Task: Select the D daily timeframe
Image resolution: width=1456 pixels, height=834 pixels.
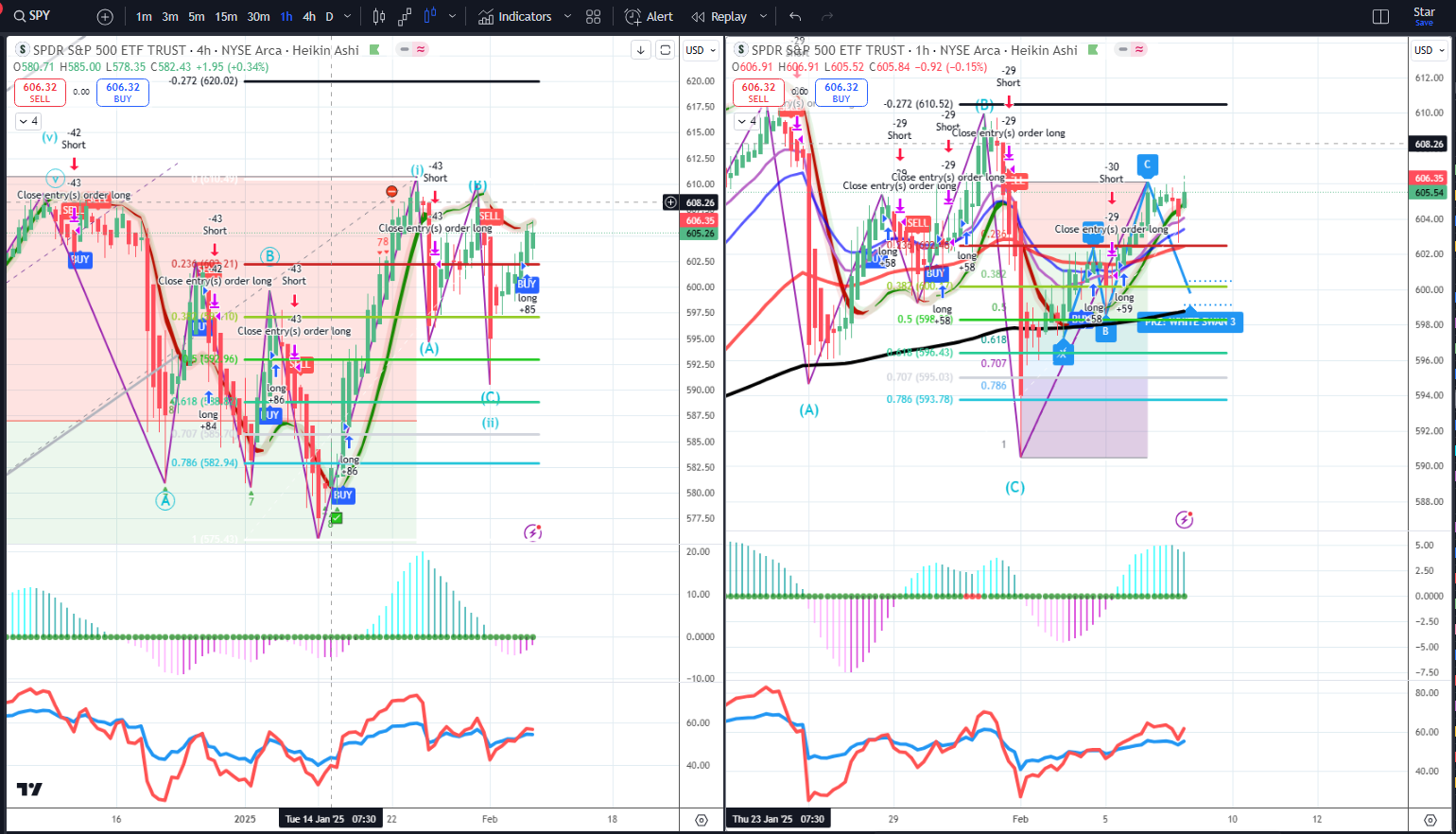Action: (329, 17)
